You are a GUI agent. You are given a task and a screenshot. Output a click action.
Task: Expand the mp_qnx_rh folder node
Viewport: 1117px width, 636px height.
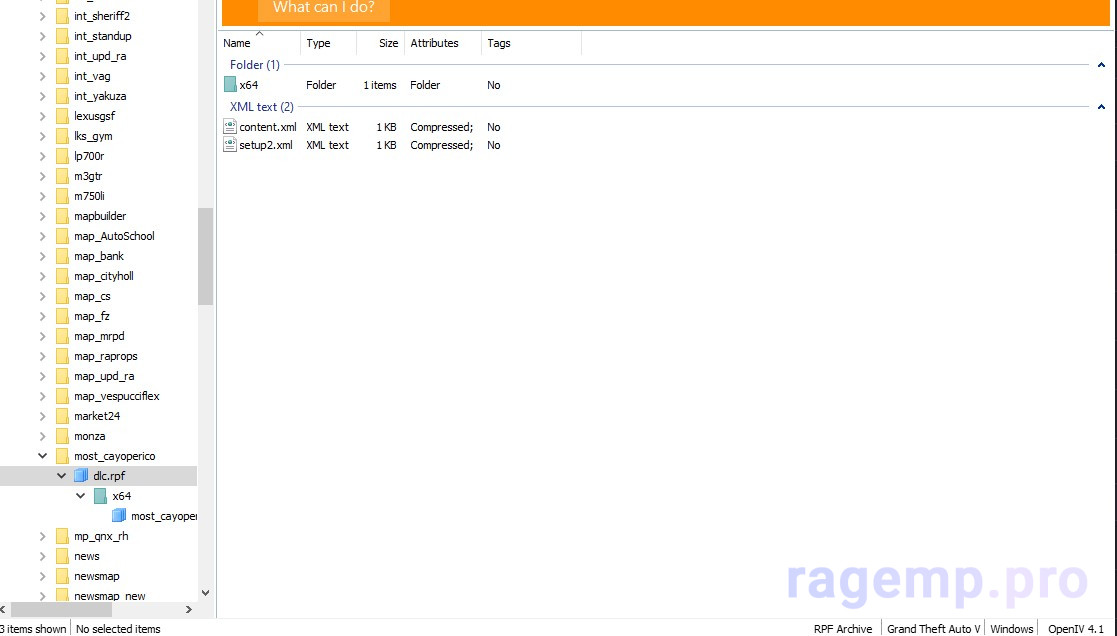point(43,536)
